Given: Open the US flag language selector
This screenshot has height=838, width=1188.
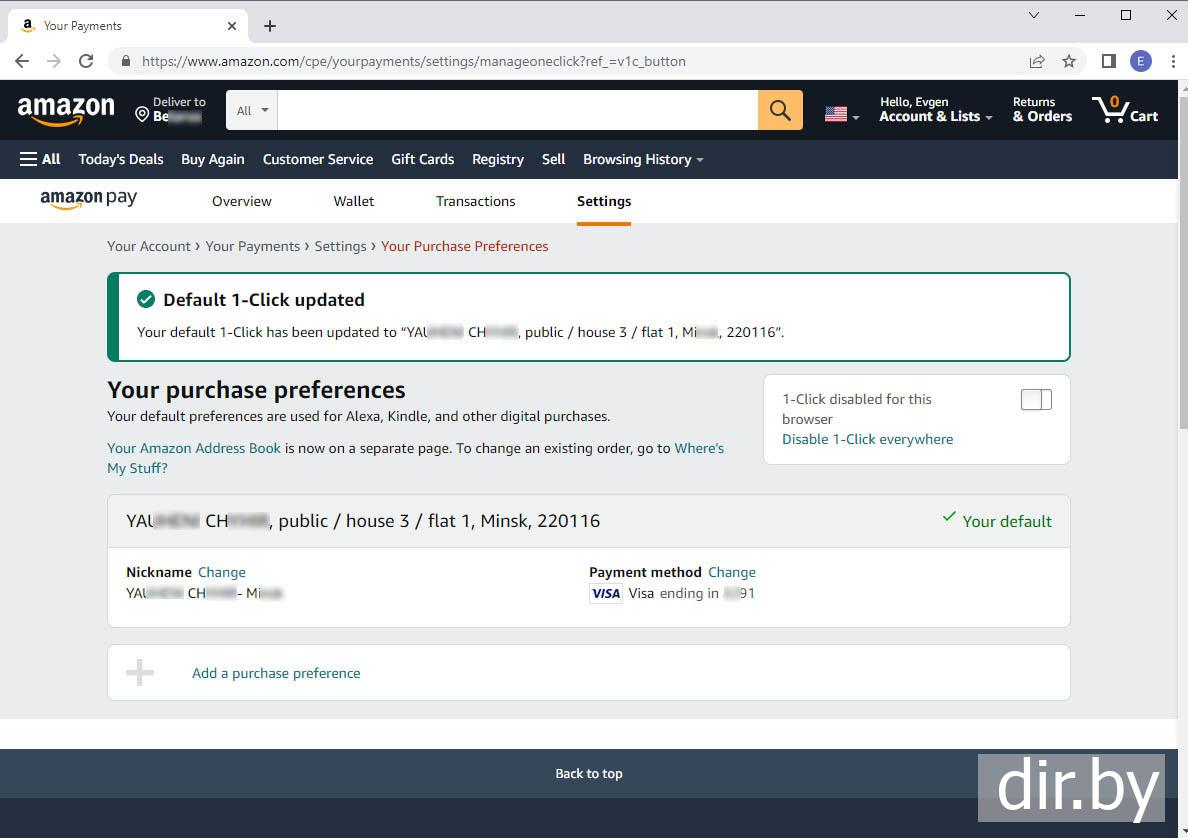Looking at the screenshot, I should click(x=841, y=114).
